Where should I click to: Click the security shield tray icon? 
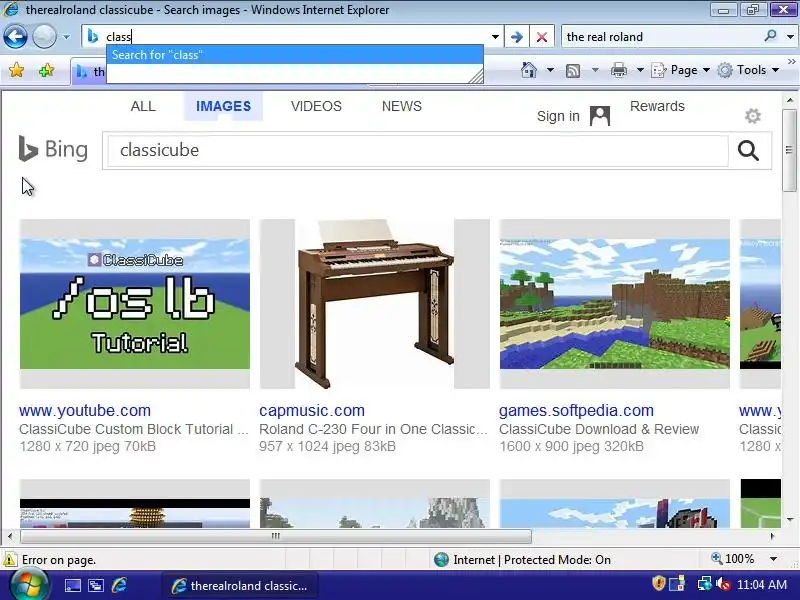(x=659, y=584)
